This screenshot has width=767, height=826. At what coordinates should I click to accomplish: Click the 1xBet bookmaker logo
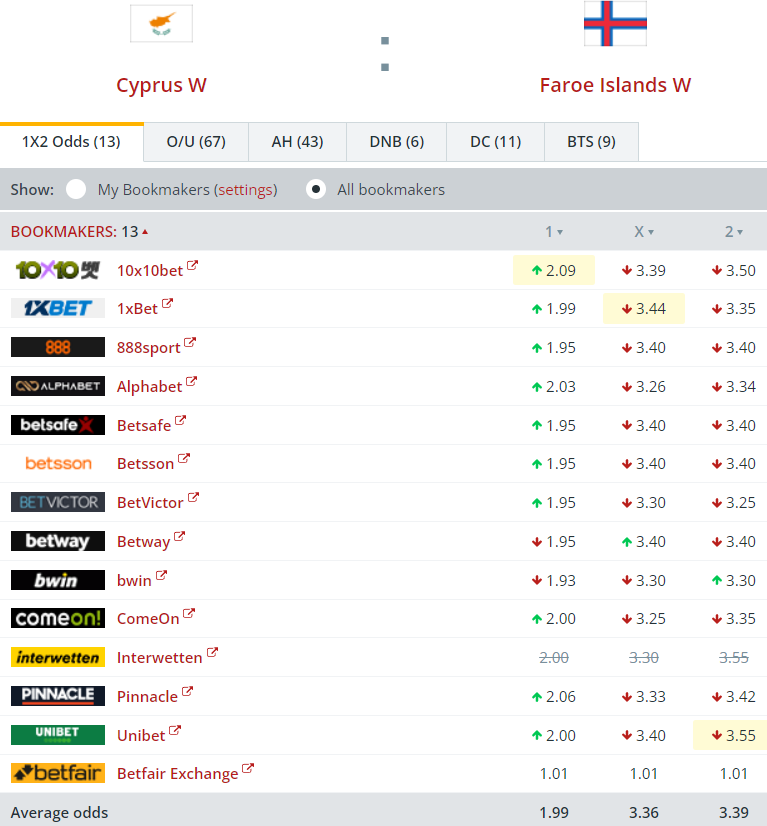pos(57,308)
